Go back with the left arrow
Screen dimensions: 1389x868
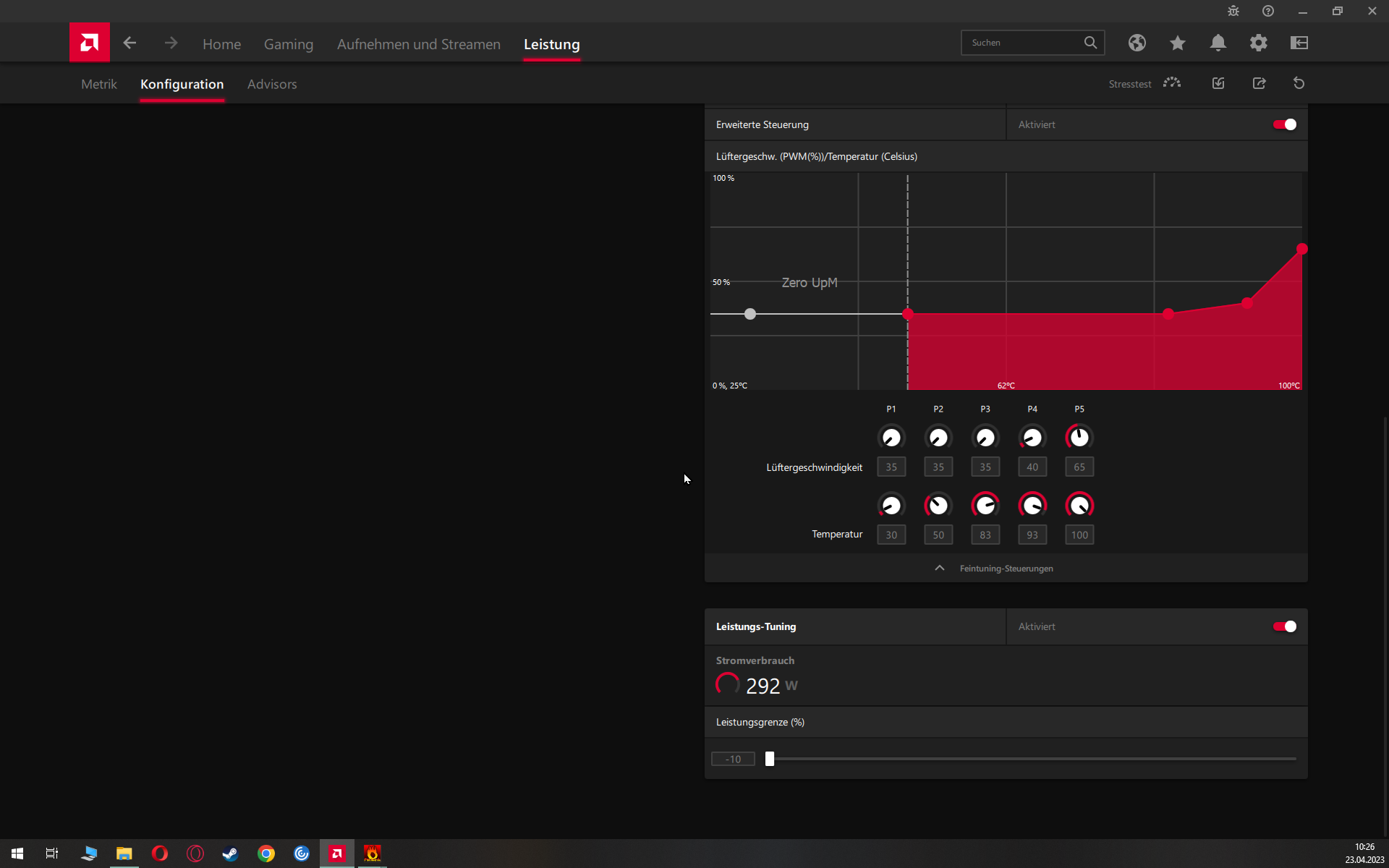[x=129, y=43]
